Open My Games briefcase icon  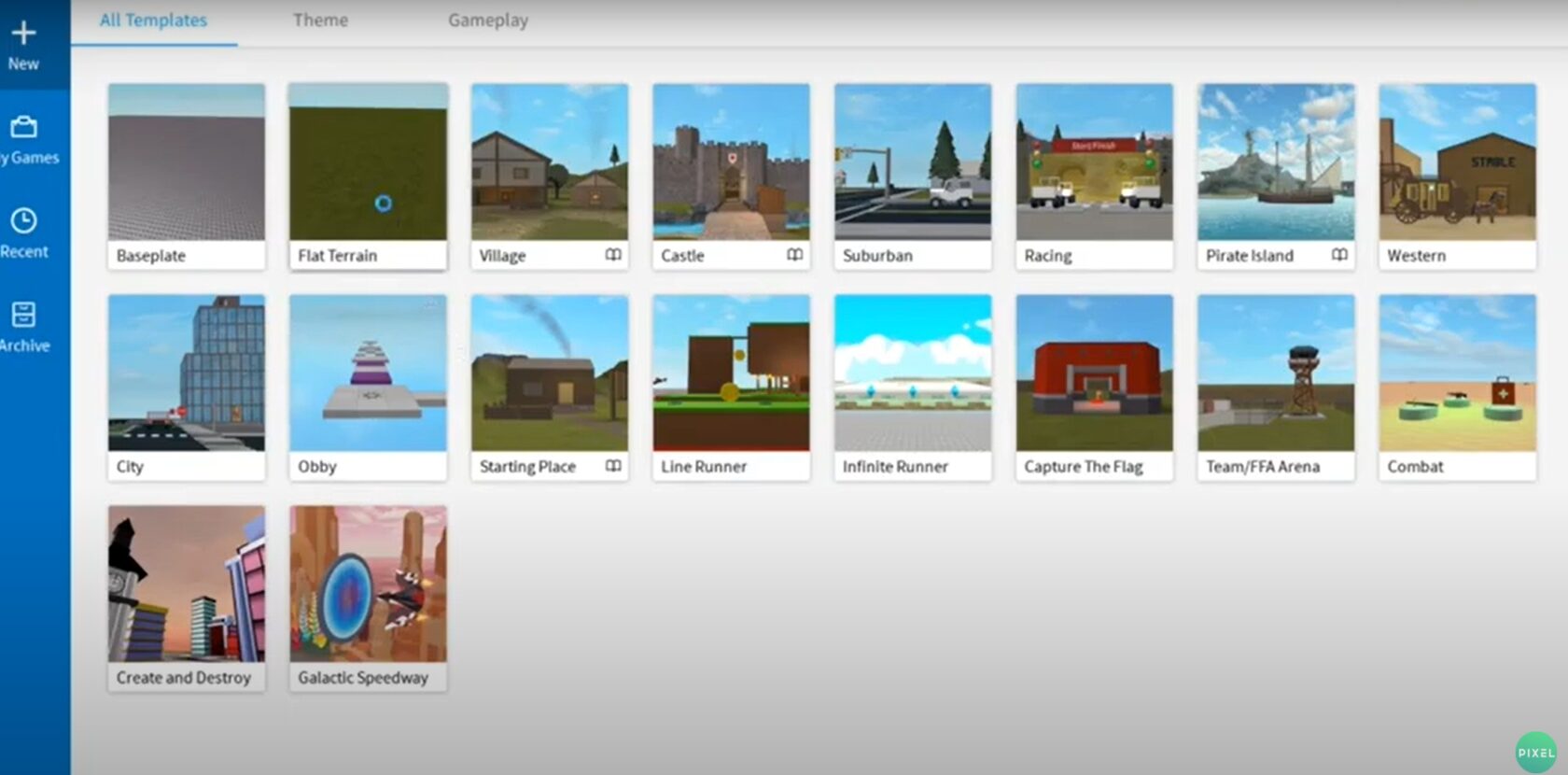pyautogui.click(x=23, y=127)
